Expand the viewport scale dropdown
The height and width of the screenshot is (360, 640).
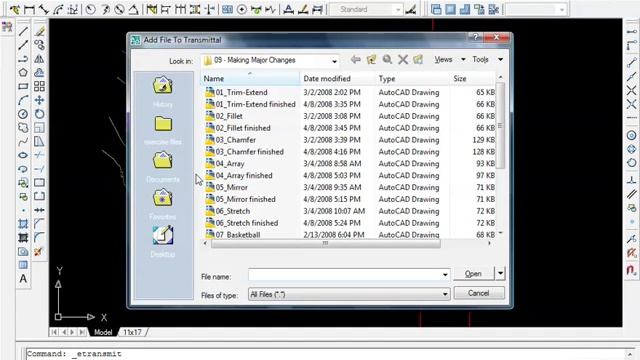coord(562,9)
